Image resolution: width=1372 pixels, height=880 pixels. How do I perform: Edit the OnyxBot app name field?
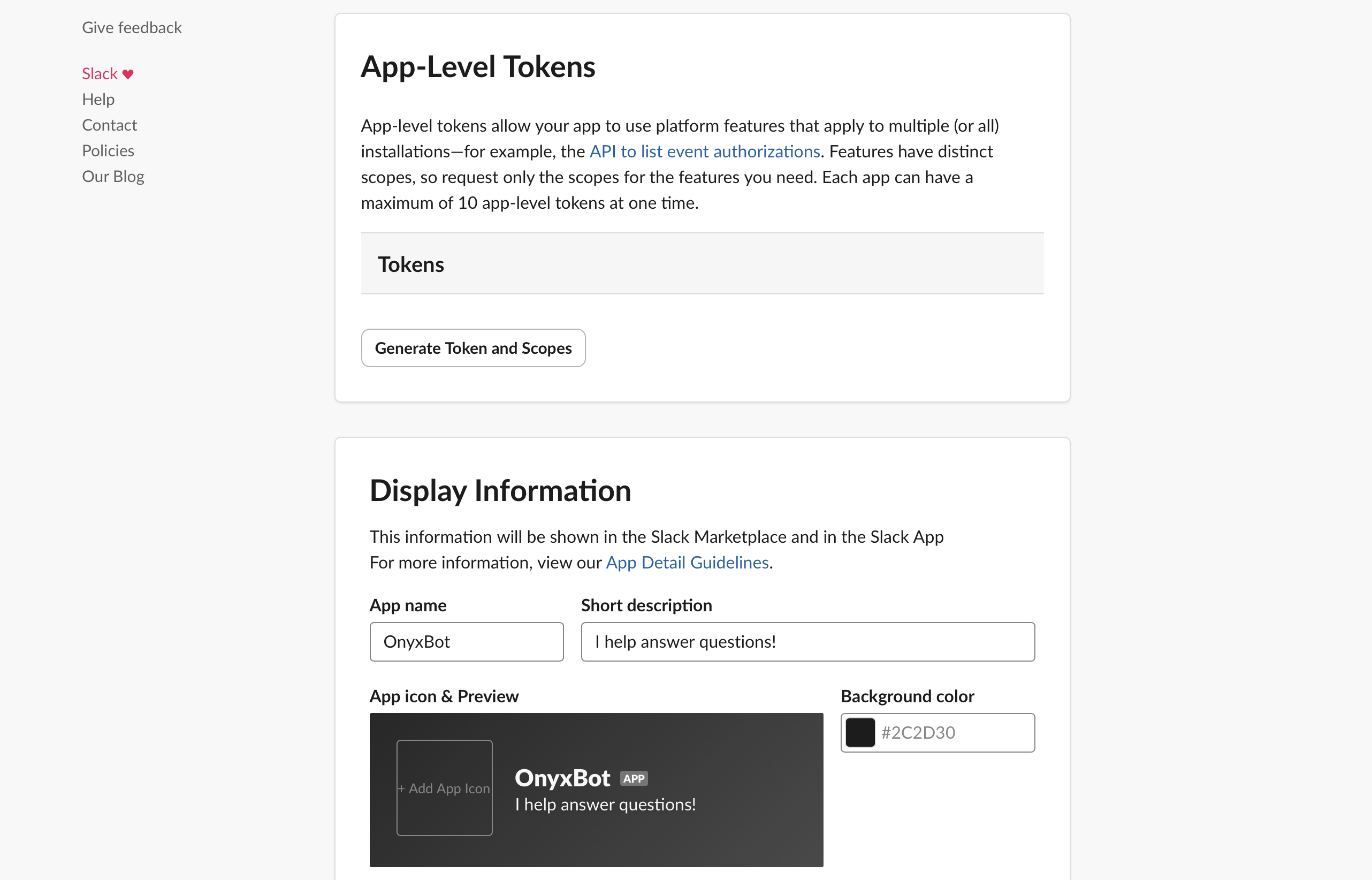point(466,641)
